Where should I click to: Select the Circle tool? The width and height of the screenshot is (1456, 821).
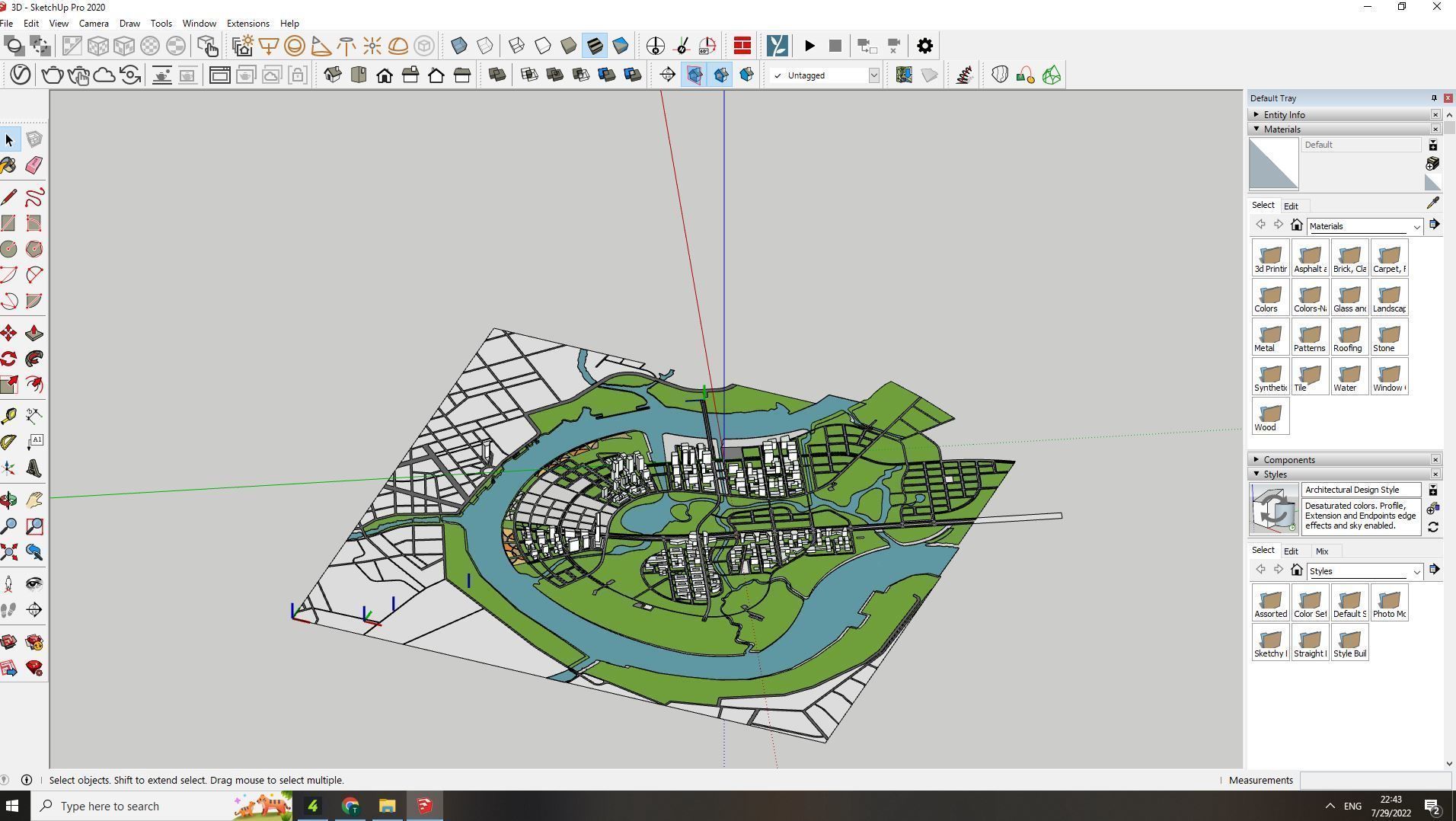click(x=9, y=249)
